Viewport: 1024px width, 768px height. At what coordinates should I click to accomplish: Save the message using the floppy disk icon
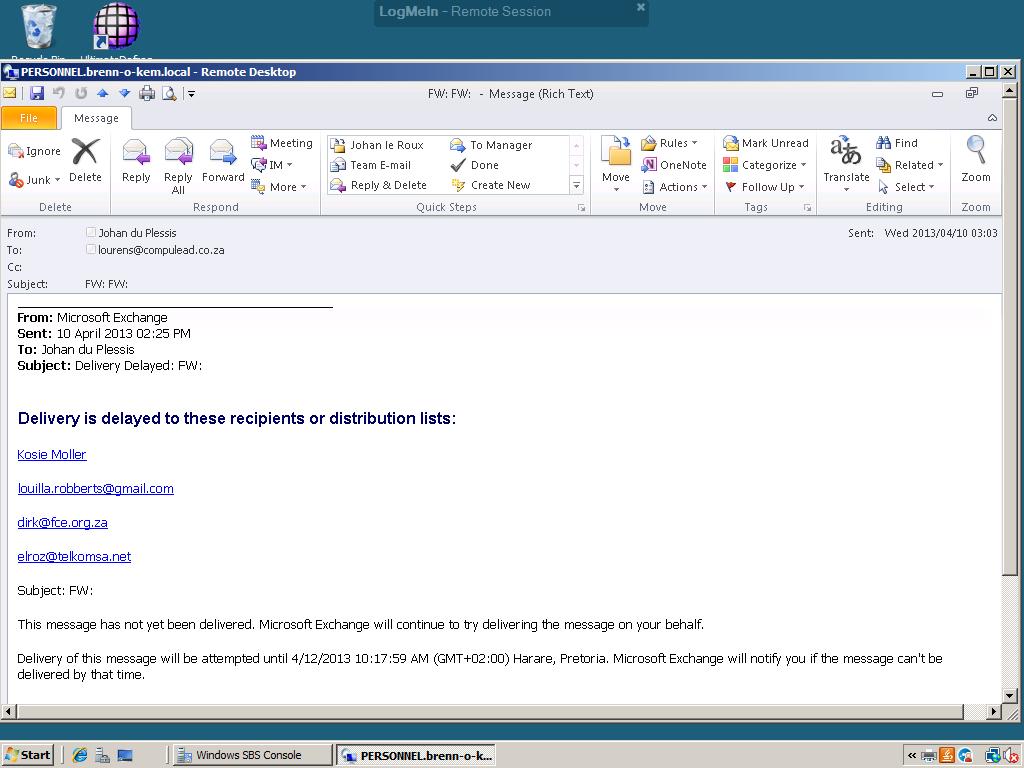pos(37,93)
